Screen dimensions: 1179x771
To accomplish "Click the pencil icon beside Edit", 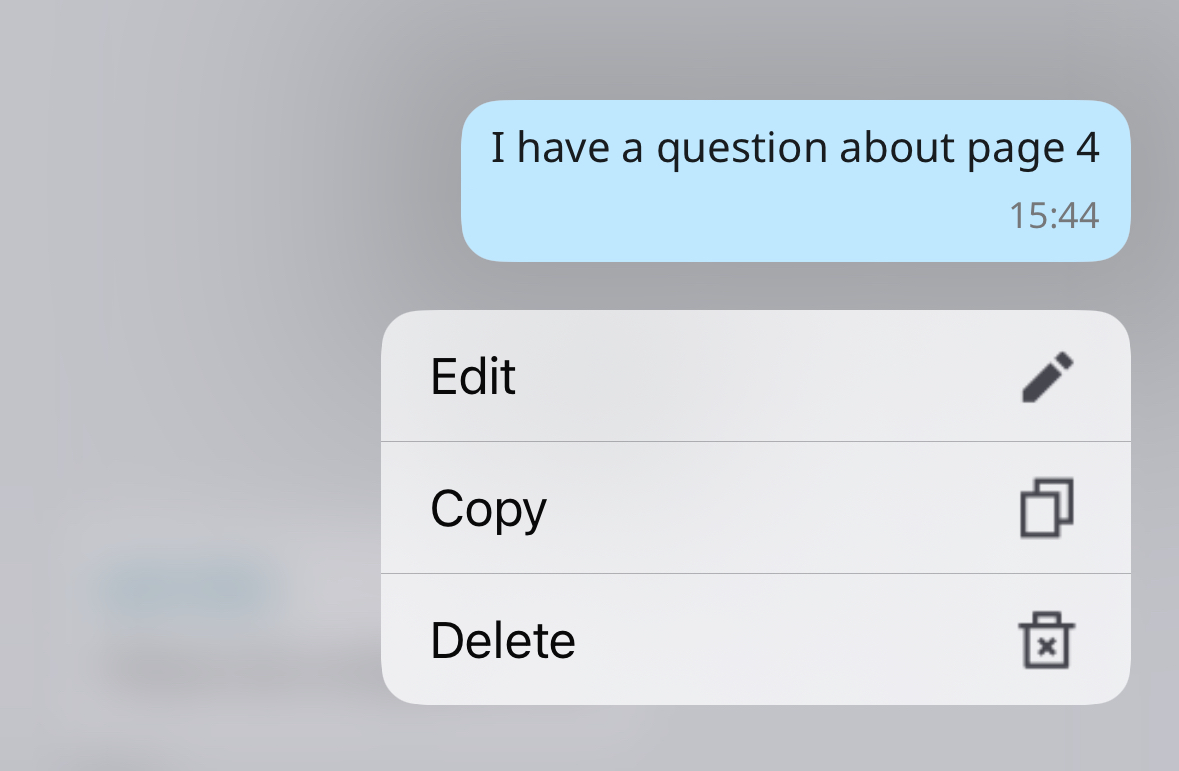I will pos(1047,376).
